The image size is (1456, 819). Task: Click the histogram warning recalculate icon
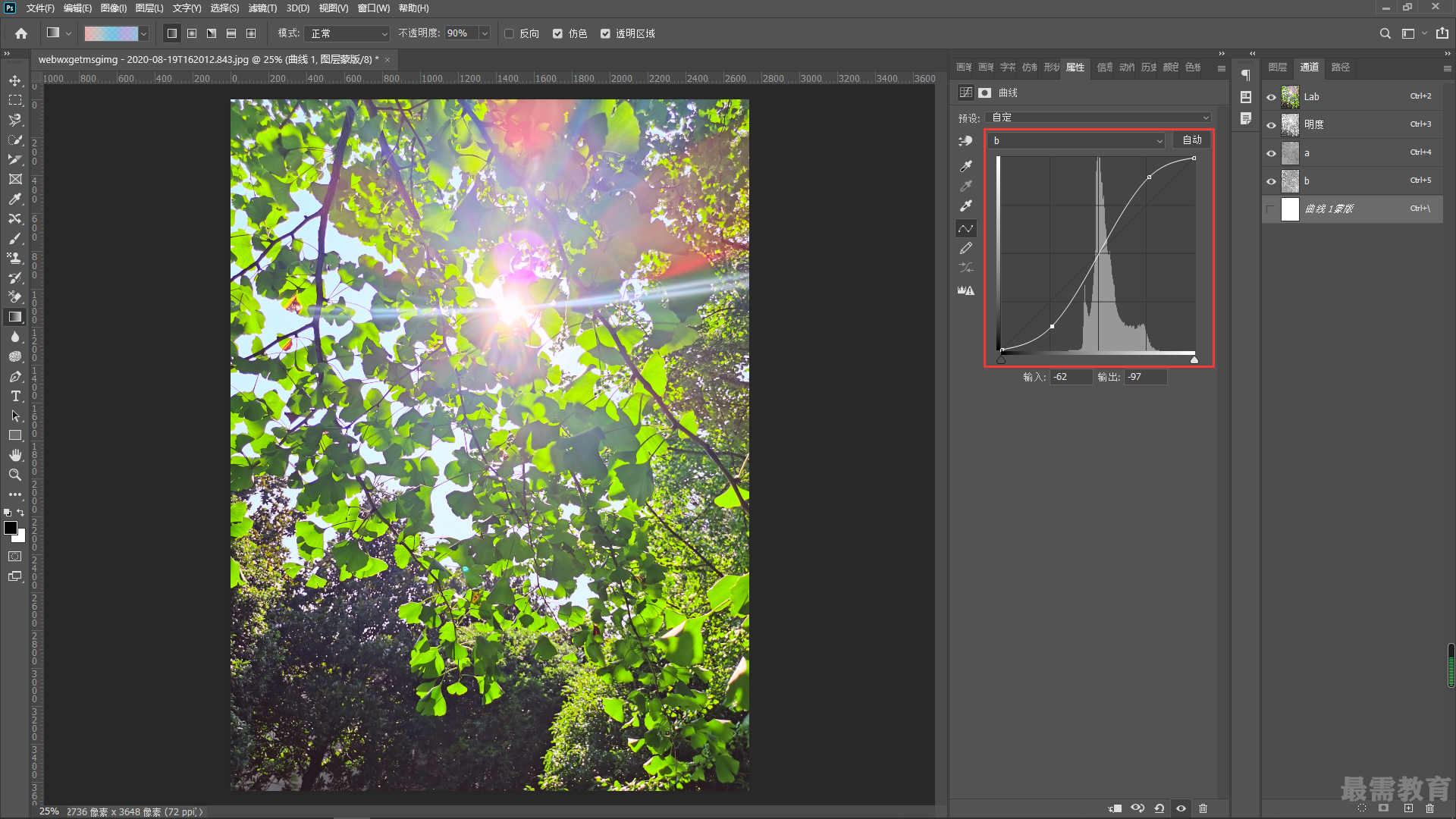965,290
